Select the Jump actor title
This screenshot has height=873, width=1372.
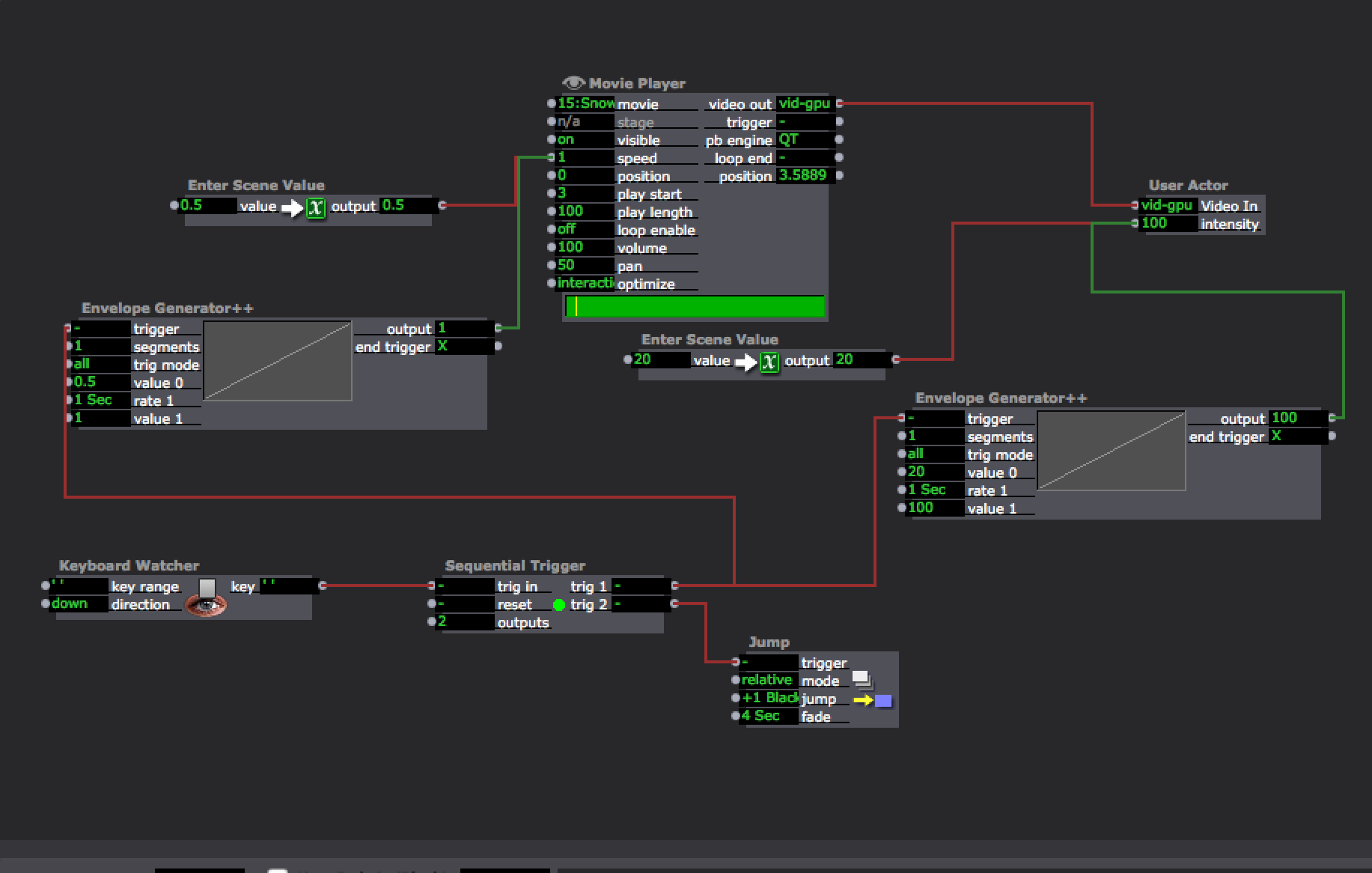click(x=769, y=642)
